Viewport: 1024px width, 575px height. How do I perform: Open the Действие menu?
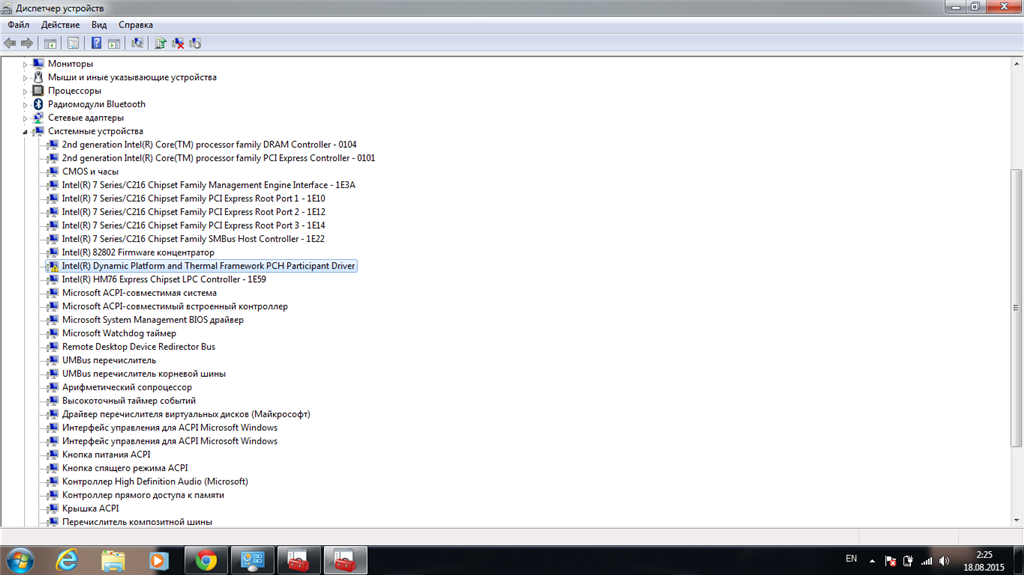coord(60,25)
